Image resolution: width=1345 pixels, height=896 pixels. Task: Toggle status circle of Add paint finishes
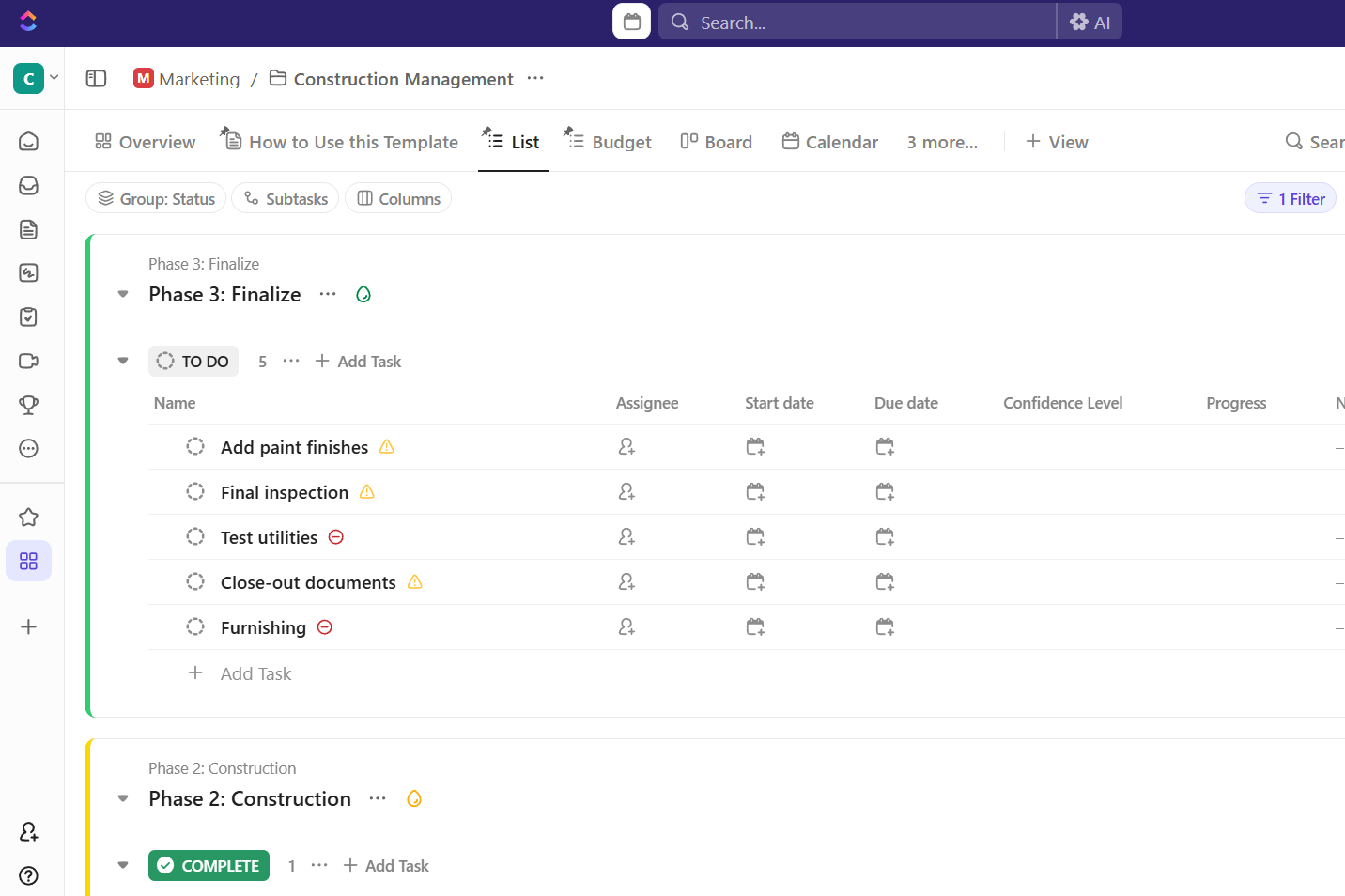195,447
